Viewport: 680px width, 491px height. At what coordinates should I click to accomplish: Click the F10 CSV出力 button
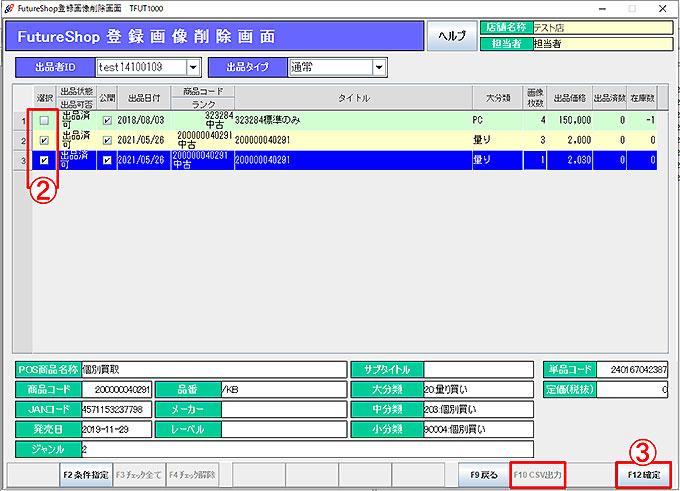click(538, 474)
